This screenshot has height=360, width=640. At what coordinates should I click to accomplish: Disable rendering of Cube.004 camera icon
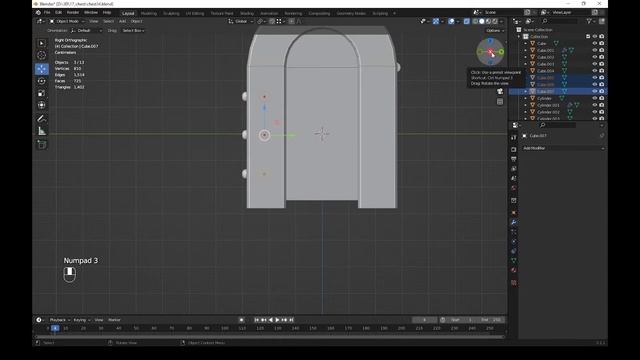click(x=602, y=71)
